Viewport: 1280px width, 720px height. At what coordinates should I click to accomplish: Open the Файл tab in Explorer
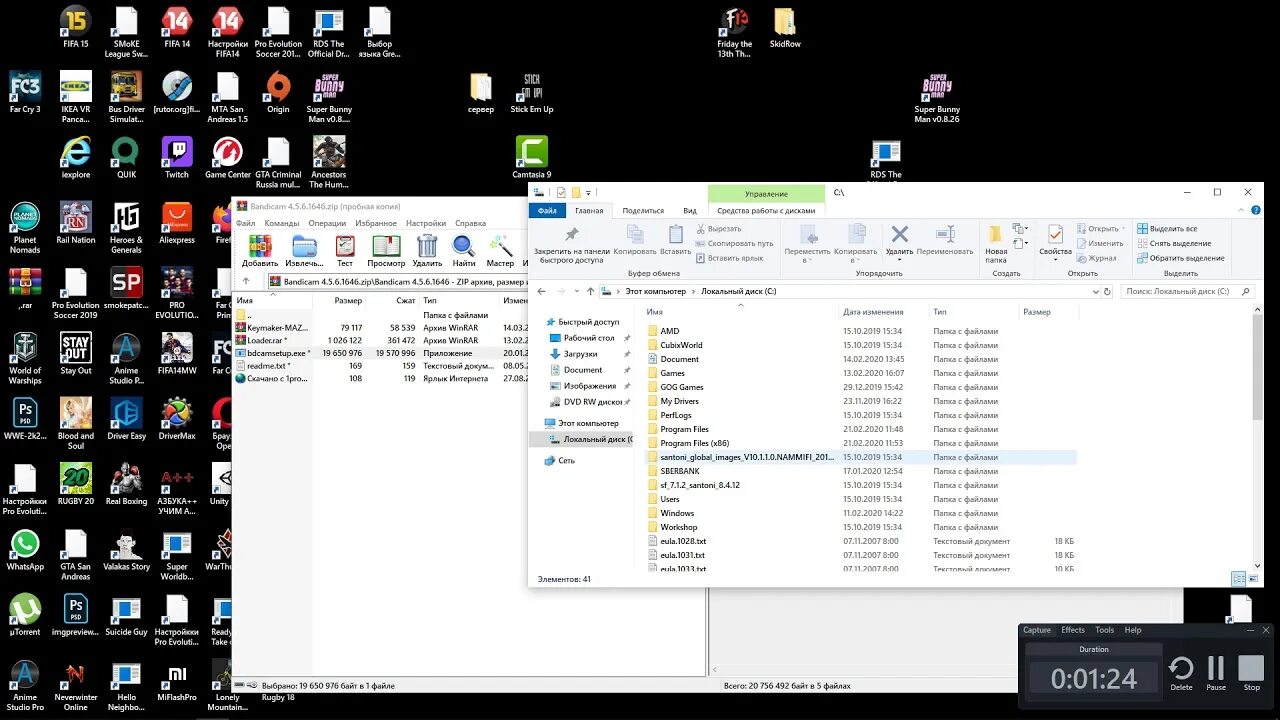coord(547,211)
